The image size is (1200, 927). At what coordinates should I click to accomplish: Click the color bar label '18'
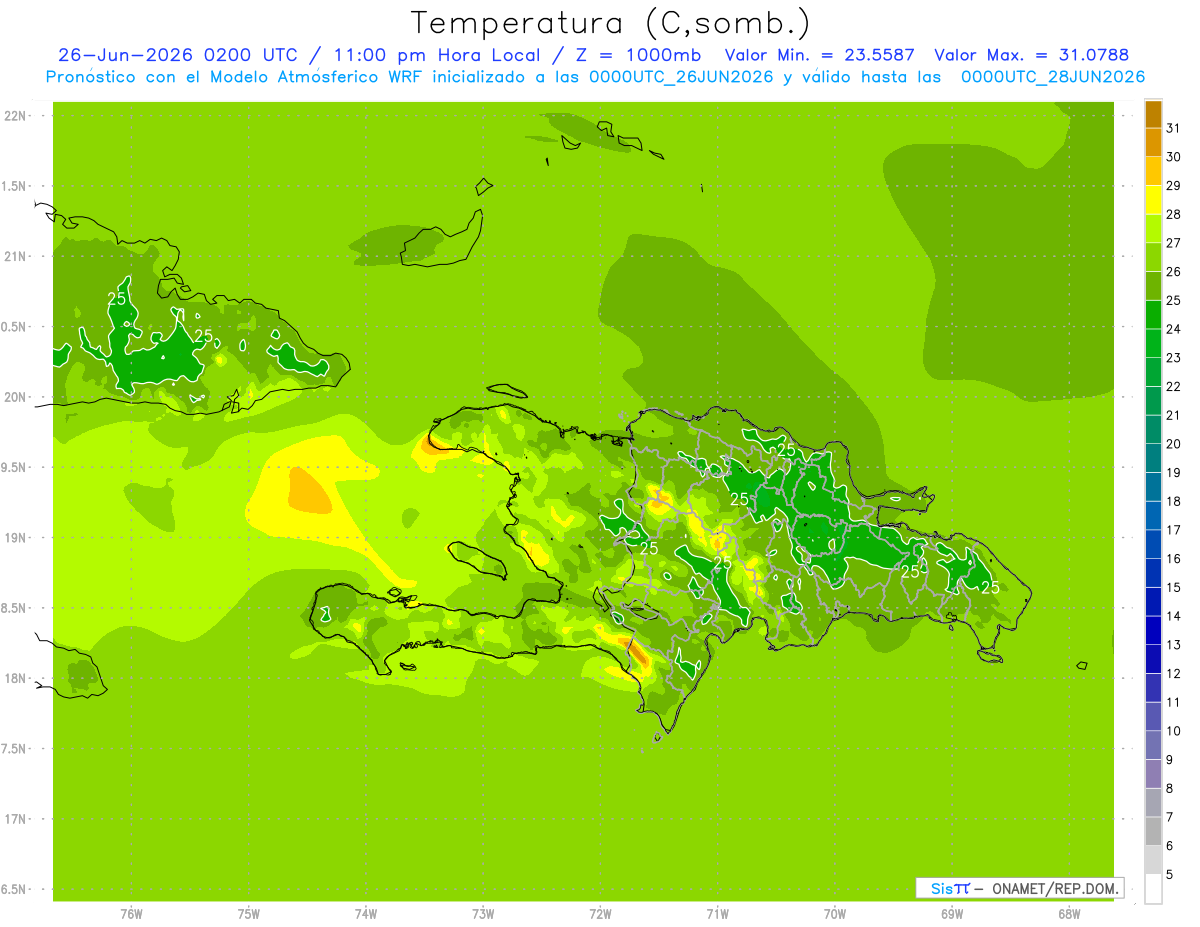click(x=1174, y=501)
